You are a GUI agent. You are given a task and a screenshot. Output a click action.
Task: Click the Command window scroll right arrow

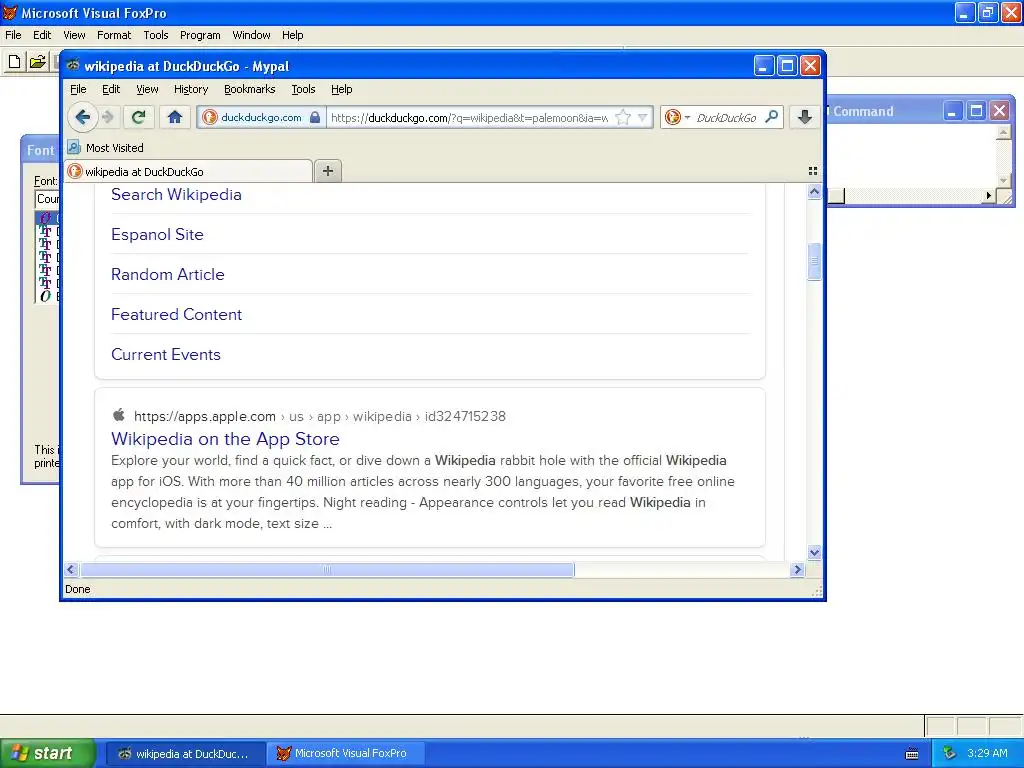click(989, 195)
